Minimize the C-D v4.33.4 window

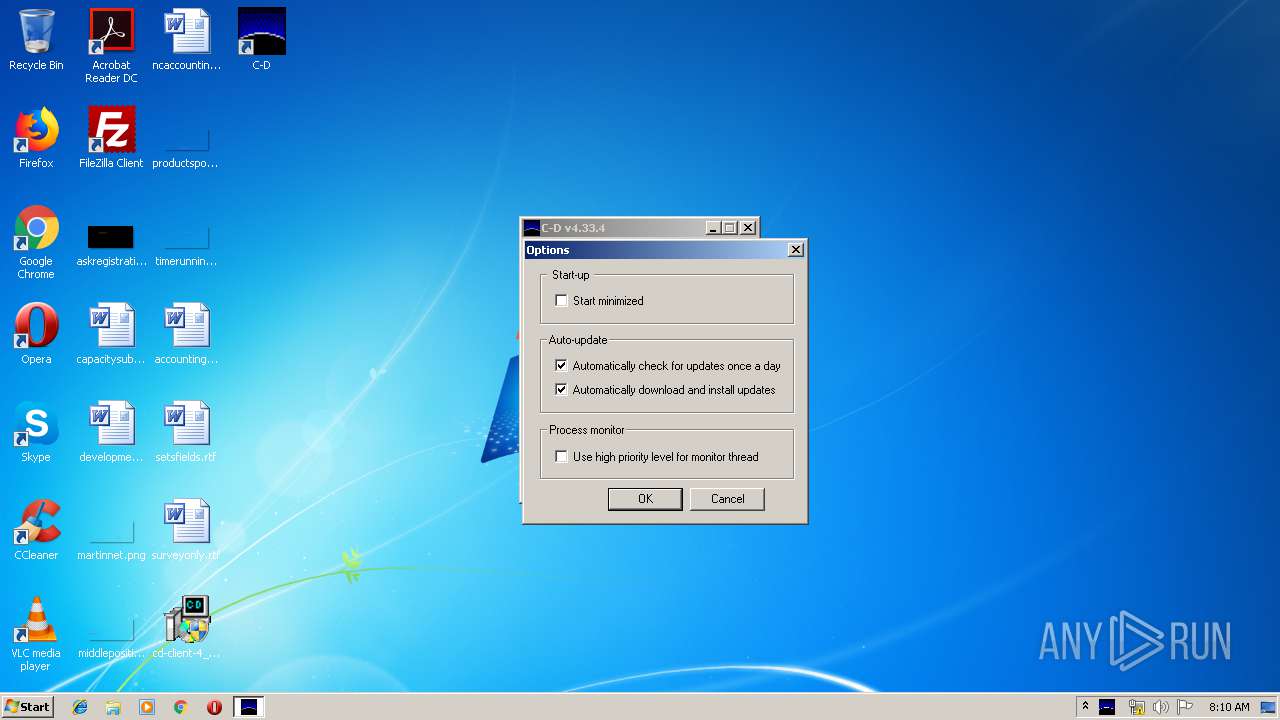coord(713,228)
